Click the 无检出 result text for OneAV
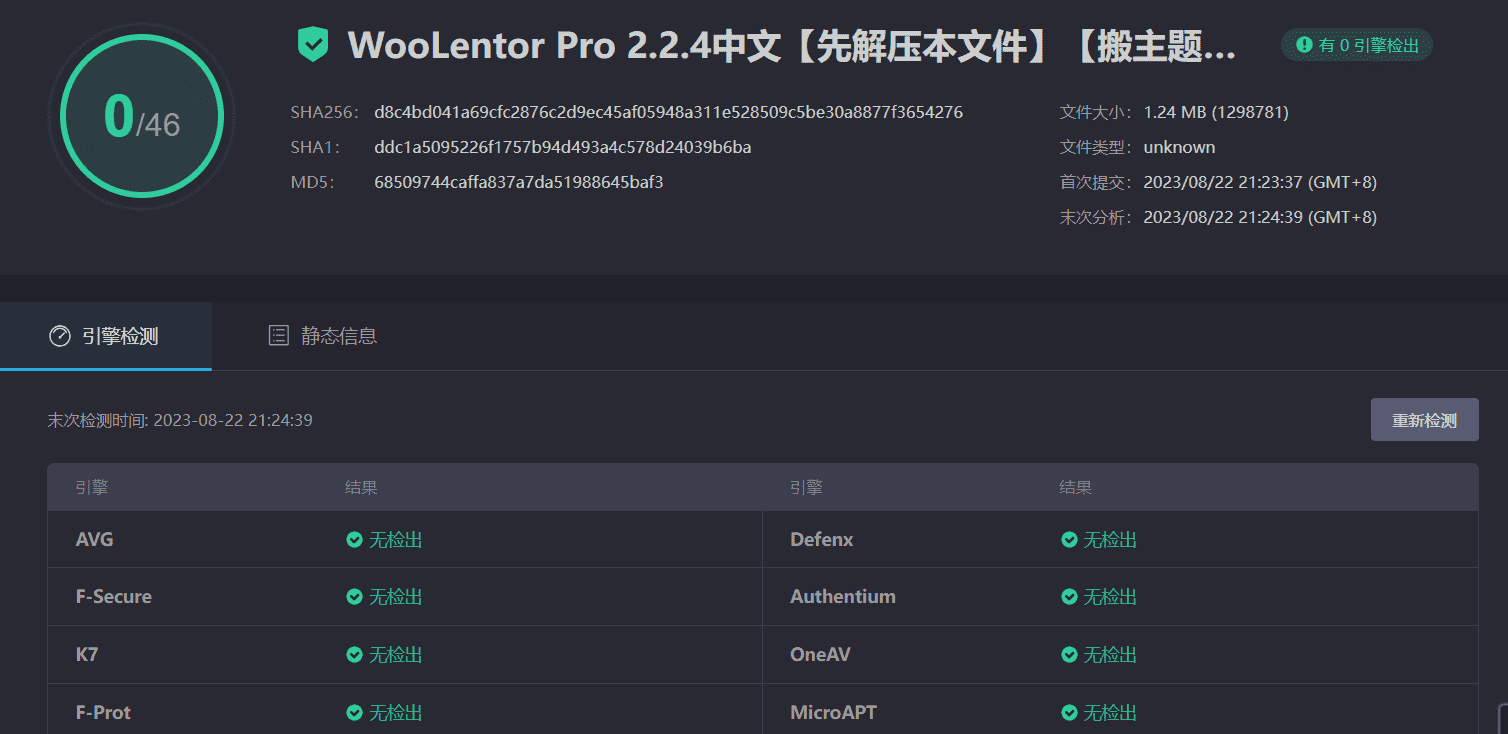Screen dimensions: 1508x734 (x=1111, y=655)
